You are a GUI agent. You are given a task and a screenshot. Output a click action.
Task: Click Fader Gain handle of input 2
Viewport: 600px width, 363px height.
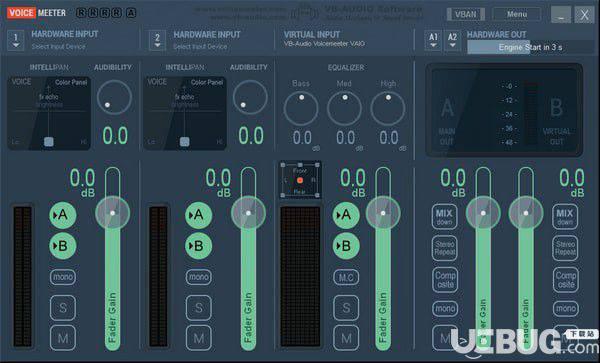click(248, 213)
